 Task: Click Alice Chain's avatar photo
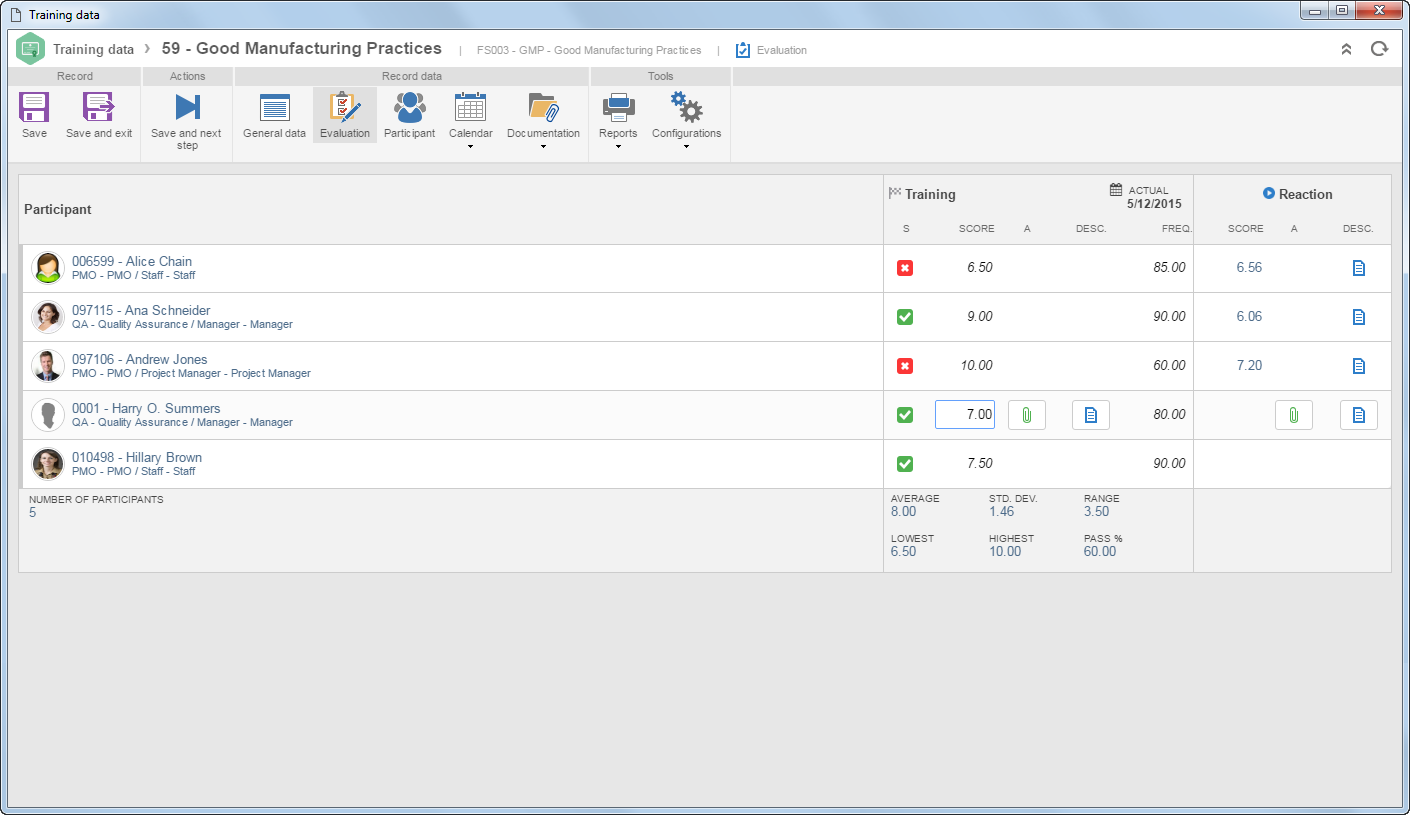coord(48,268)
